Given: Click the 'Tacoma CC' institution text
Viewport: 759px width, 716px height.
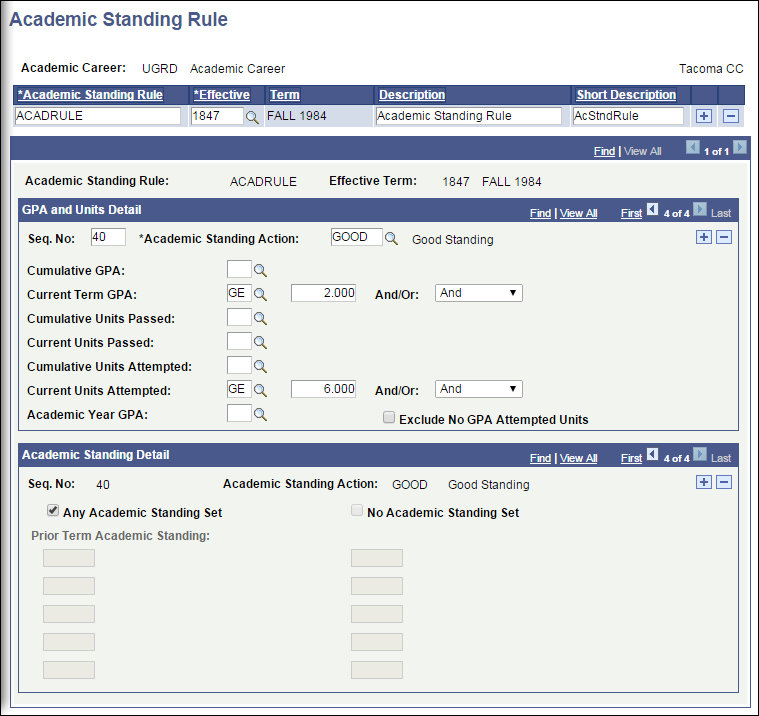Looking at the screenshot, I should 711,69.
